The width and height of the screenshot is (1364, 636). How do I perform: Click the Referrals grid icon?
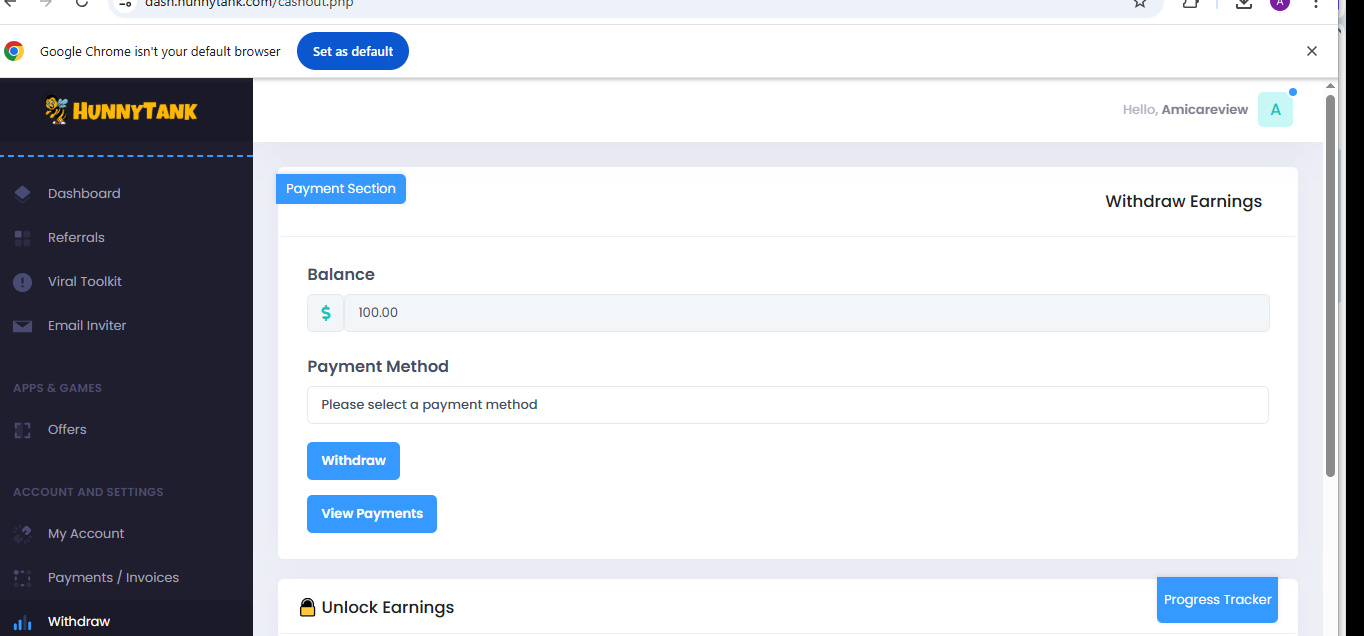point(22,237)
